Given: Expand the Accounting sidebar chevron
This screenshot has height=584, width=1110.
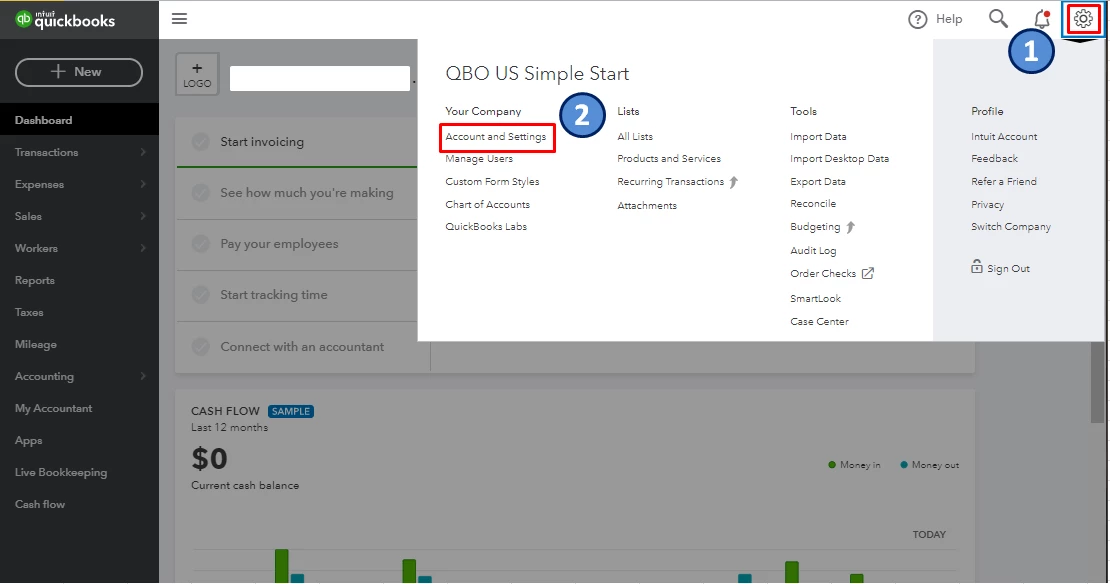Looking at the screenshot, I should tap(143, 376).
